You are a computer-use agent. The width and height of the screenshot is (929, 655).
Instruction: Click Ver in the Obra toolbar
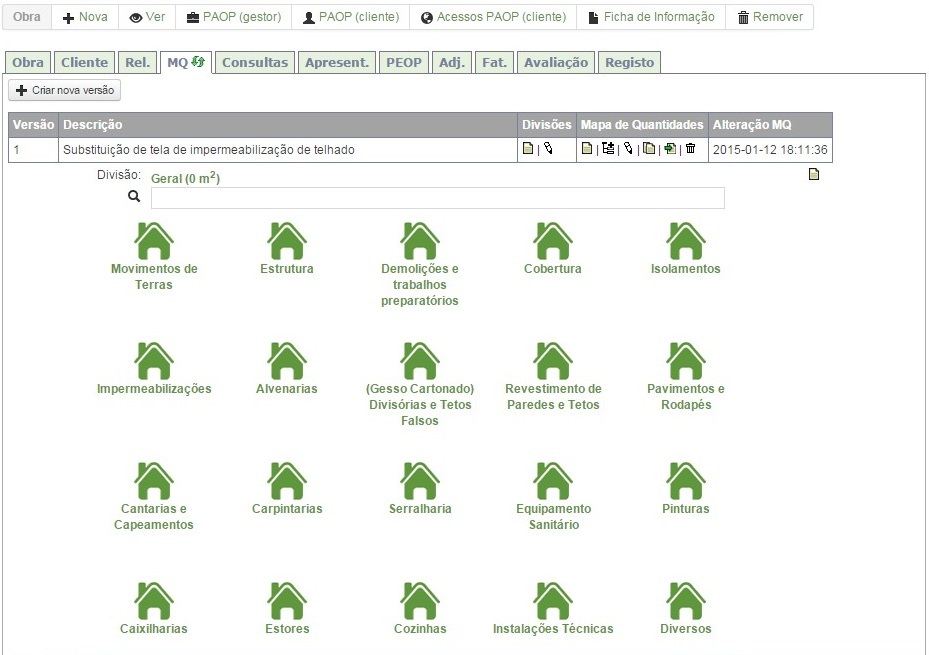[x=147, y=17]
